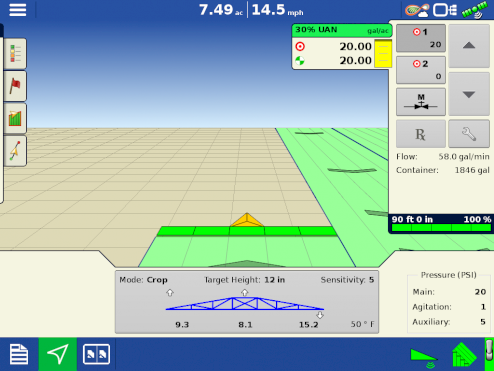The height and width of the screenshot is (371, 494).
Task: Open the 90 ft swath section bar
Action: 441,224
